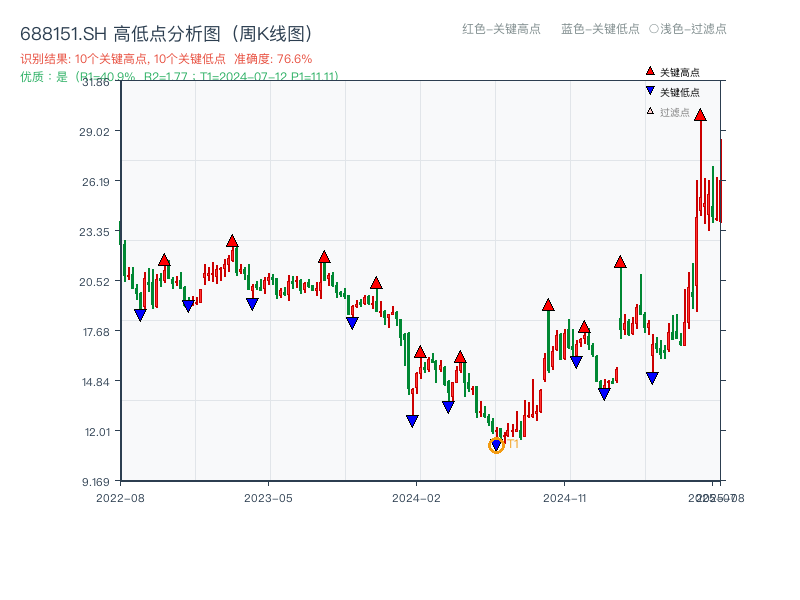This screenshot has height=600, width=800.
Task: Click the 20.52 y-axis label
Action: (94, 282)
